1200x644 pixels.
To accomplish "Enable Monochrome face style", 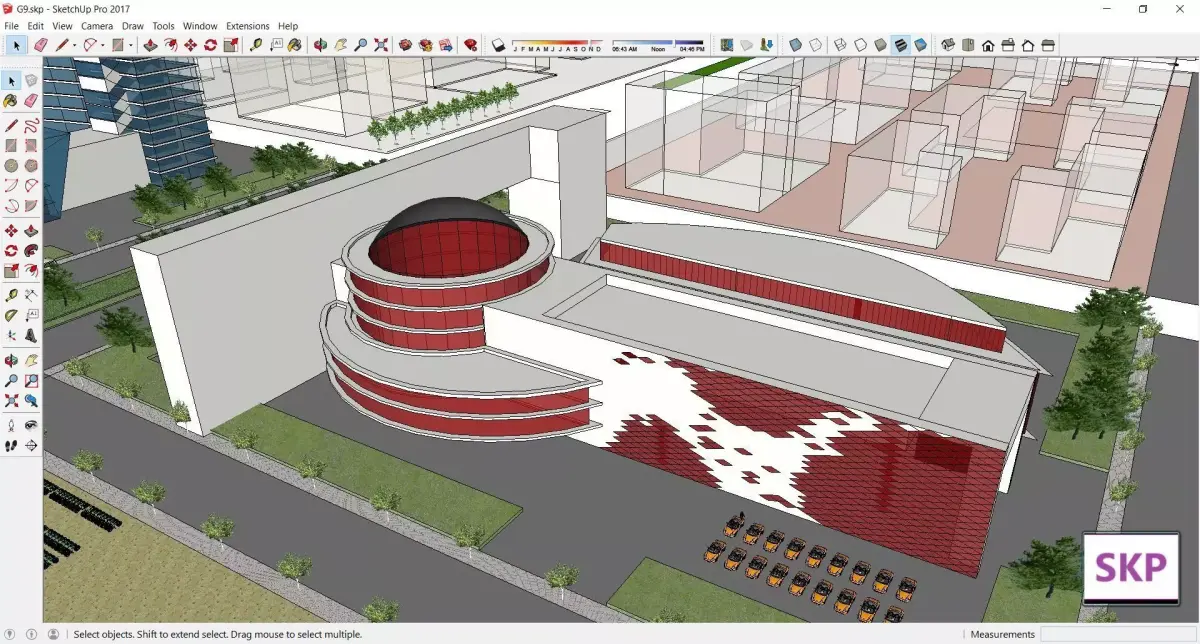I will [919, 45].
